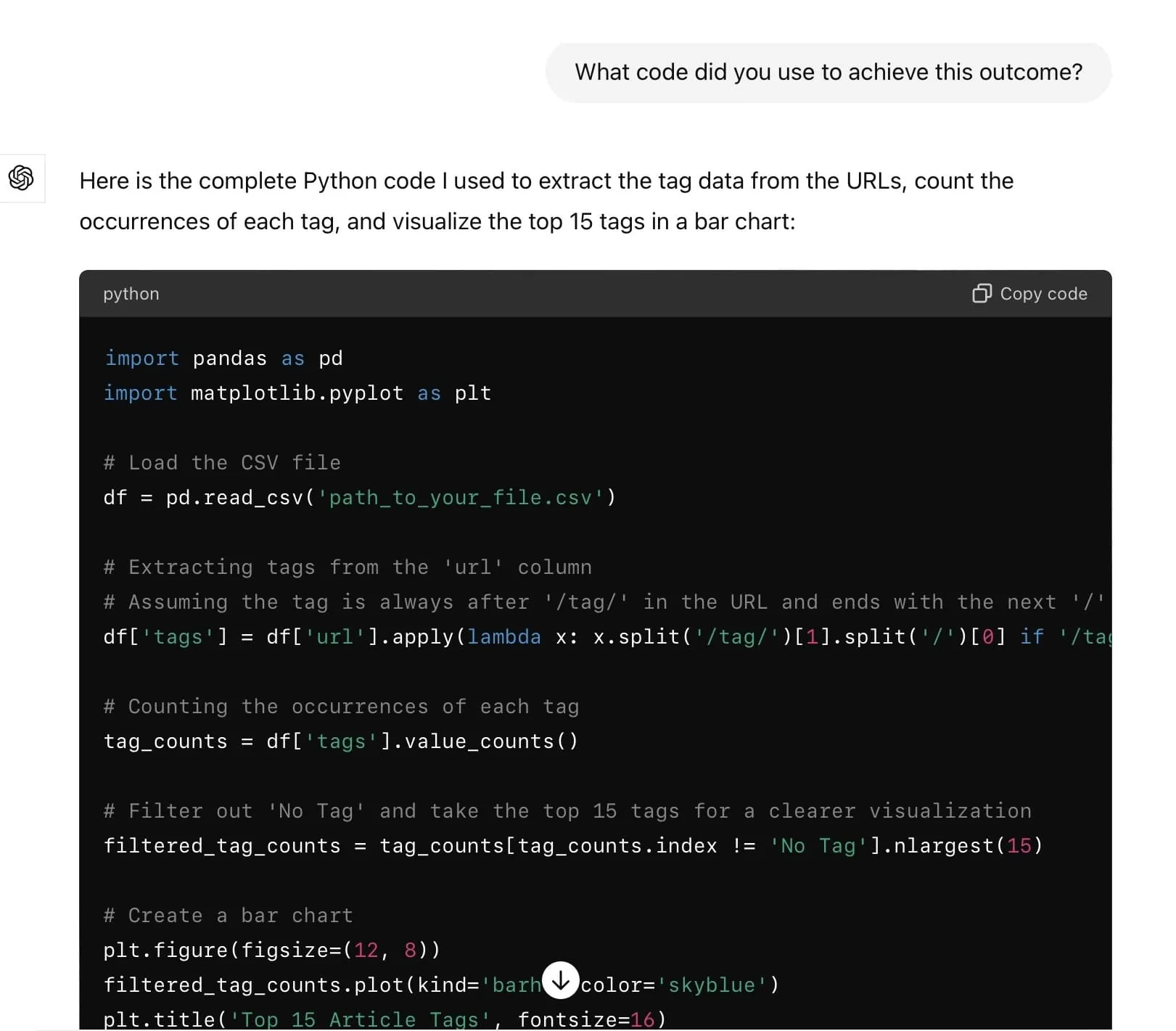
Task: Click the '# Counting the occurrences of each tag' comment
Action: [x=341, y=707]
